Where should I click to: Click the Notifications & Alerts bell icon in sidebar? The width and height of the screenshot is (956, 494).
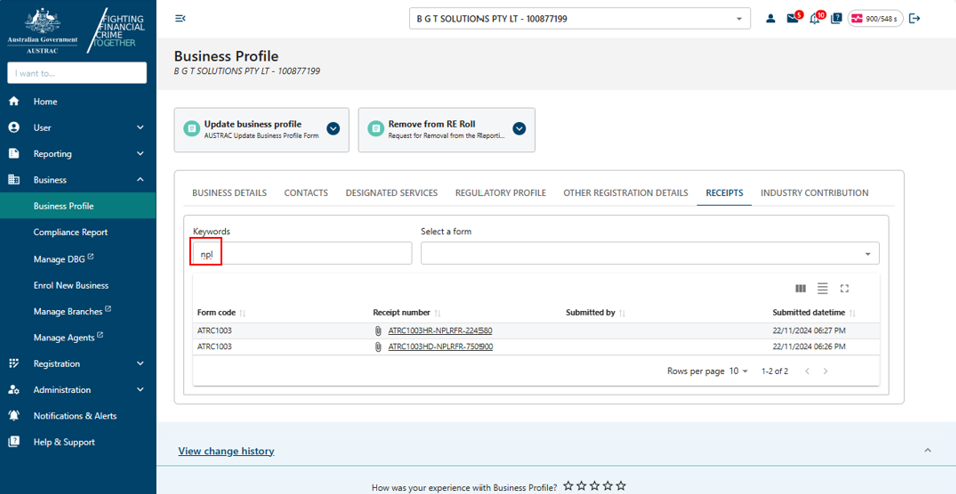13,416
